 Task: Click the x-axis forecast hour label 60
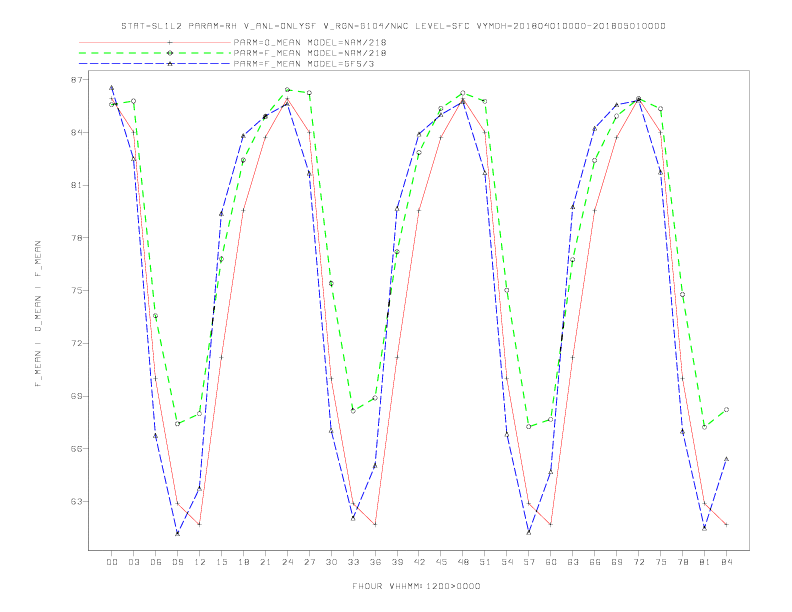[x=551, y=562]
